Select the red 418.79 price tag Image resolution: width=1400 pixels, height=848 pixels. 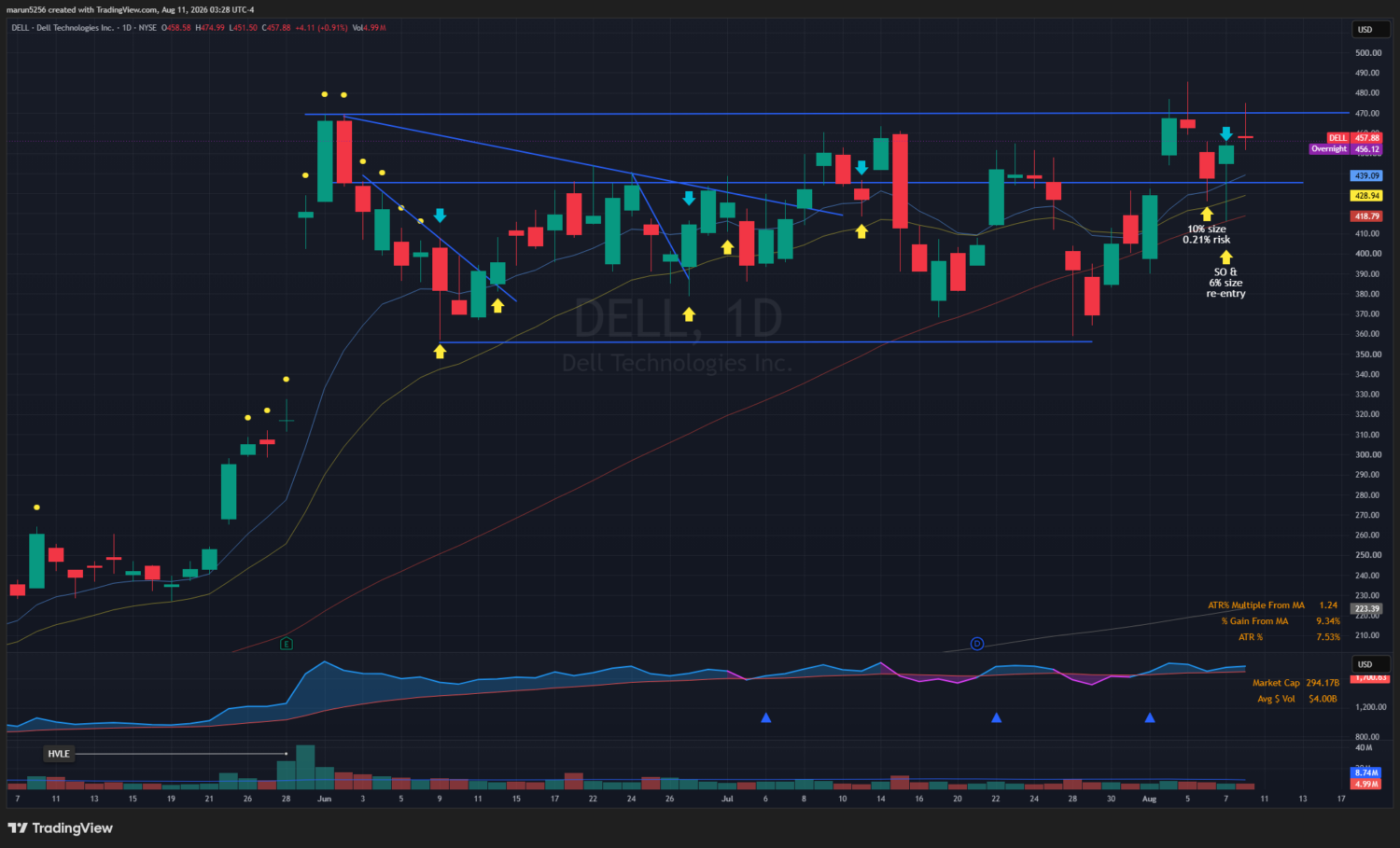(1367, 216)
